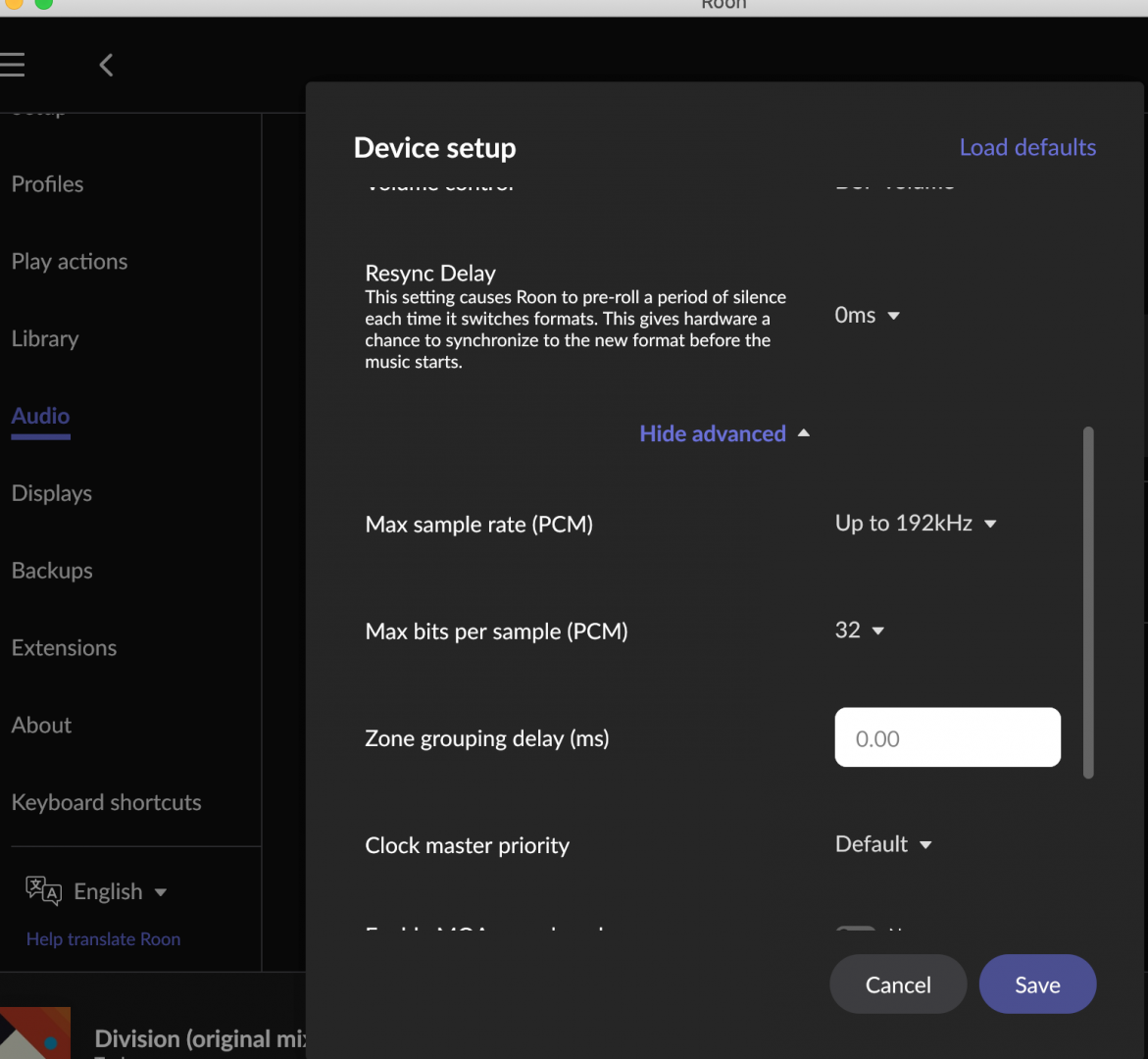
Task: Collapse settings with Hide advanced
Action: (x=724, y=433)
